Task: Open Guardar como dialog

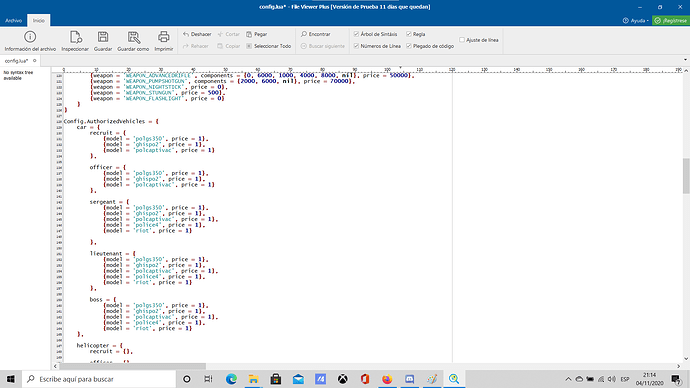Action: click(133, 41)
